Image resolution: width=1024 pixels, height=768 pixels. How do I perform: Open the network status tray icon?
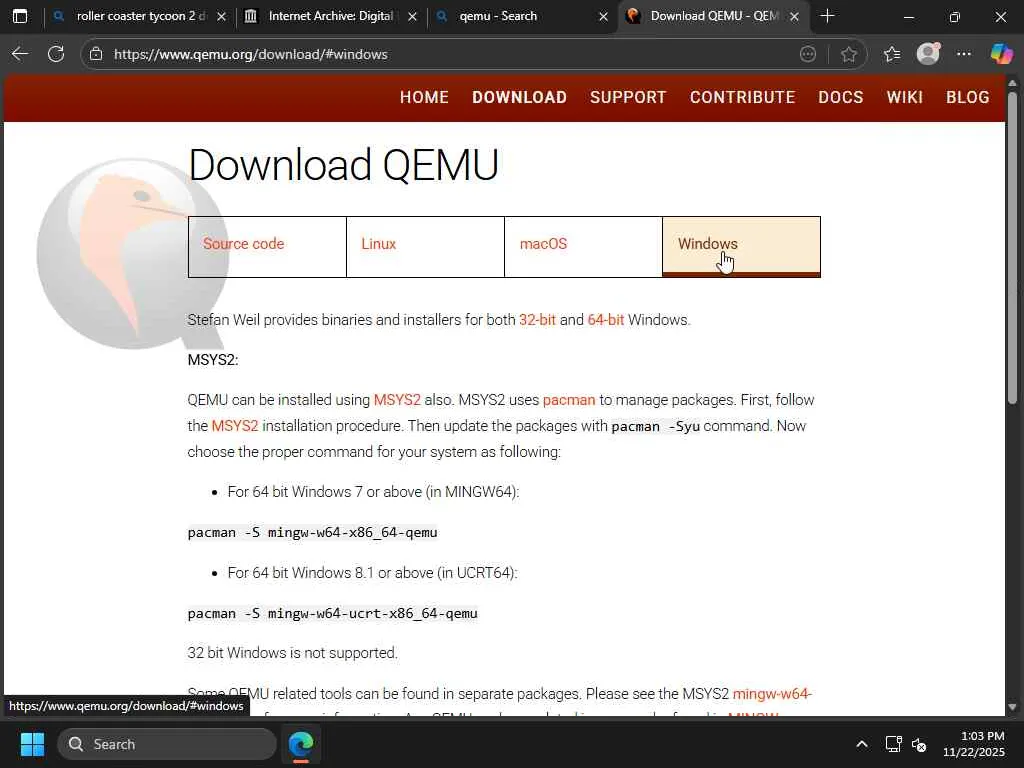pos(893,744)
